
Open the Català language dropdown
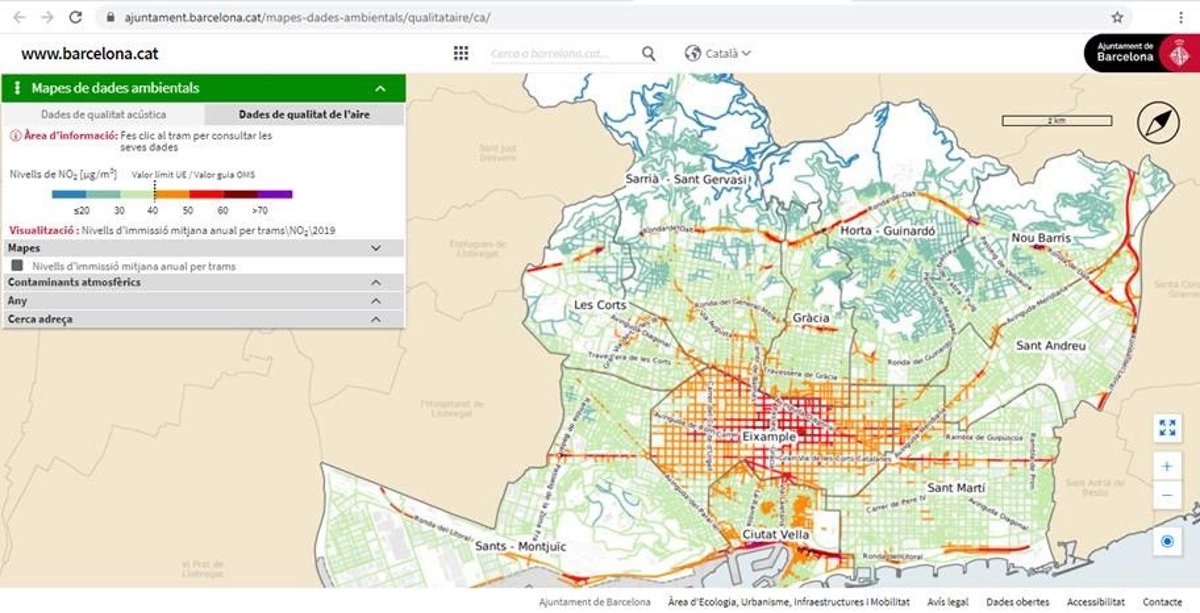point(718,54)
